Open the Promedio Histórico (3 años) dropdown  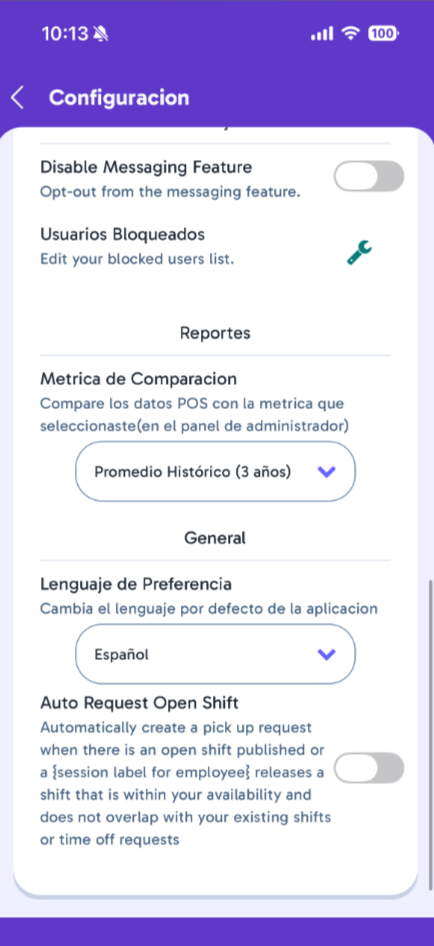(x=215, y=472)
